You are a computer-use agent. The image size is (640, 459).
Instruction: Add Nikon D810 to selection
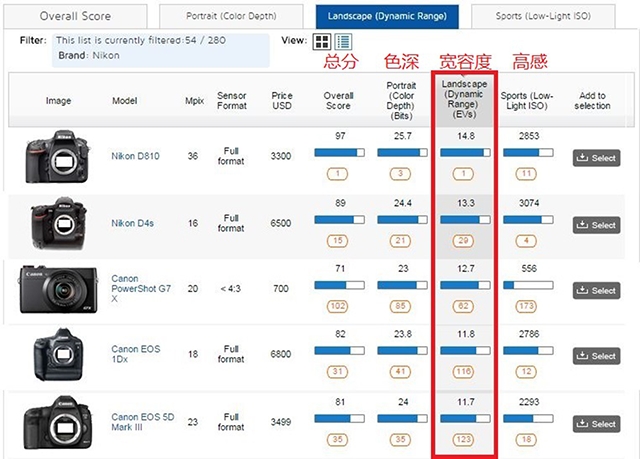tap(595, 158)
